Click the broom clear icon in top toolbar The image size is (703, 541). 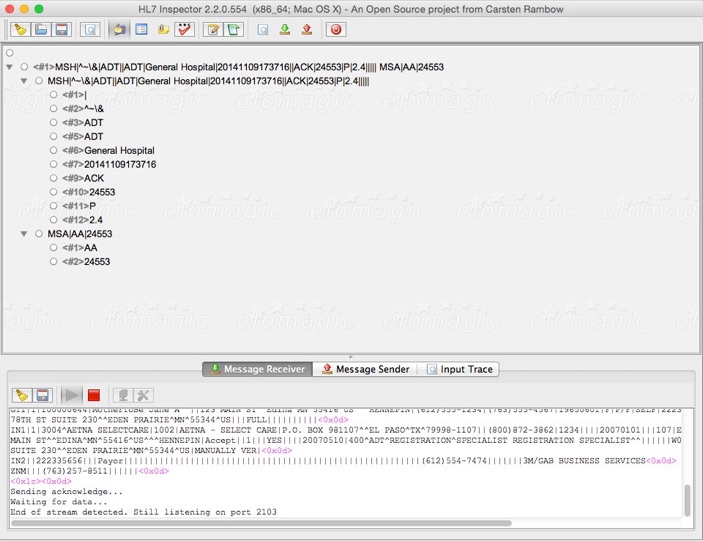click(20, 30)
